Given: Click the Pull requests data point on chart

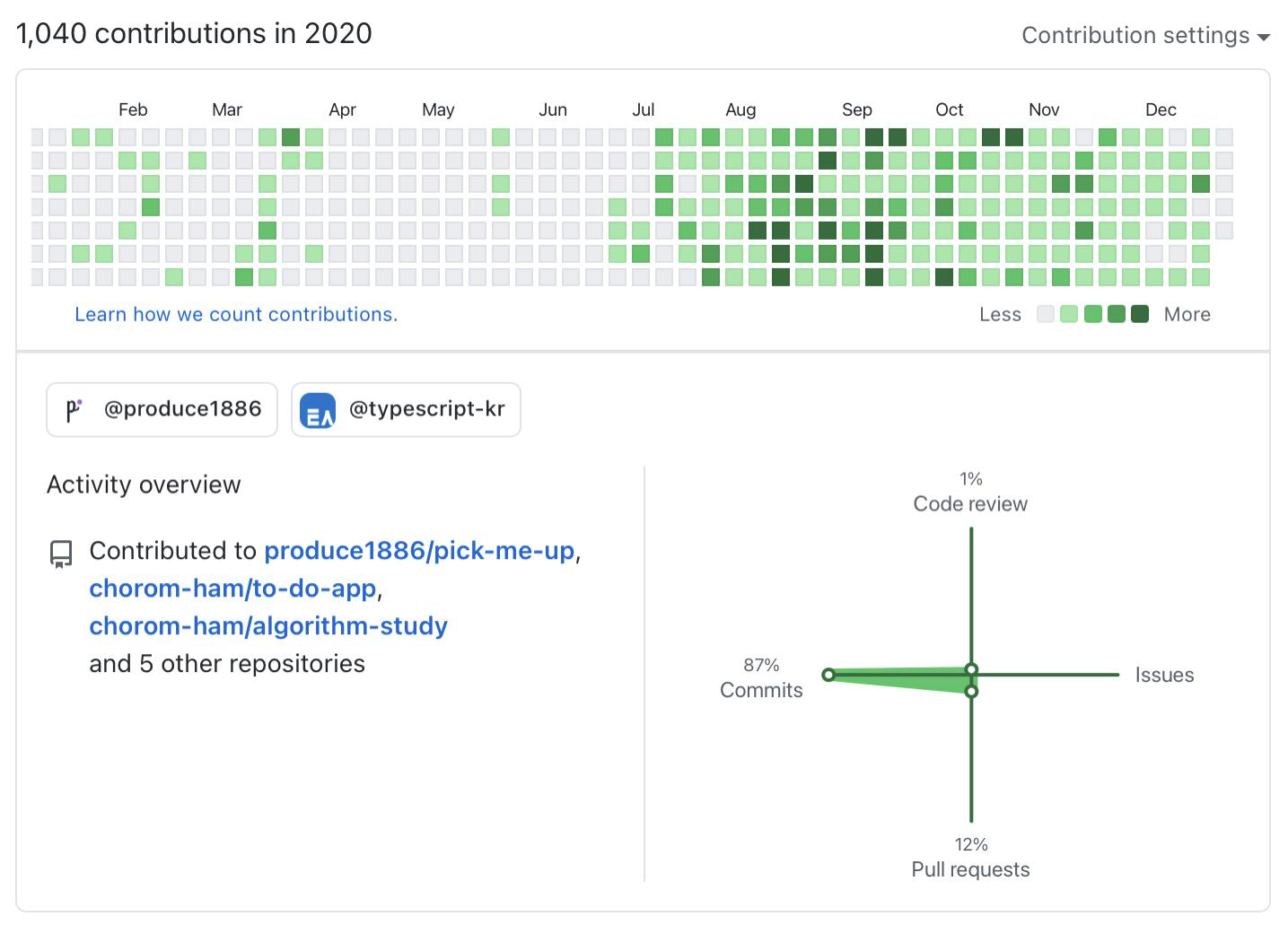Looking at the screenshot, I should click(x=971, y=692).
